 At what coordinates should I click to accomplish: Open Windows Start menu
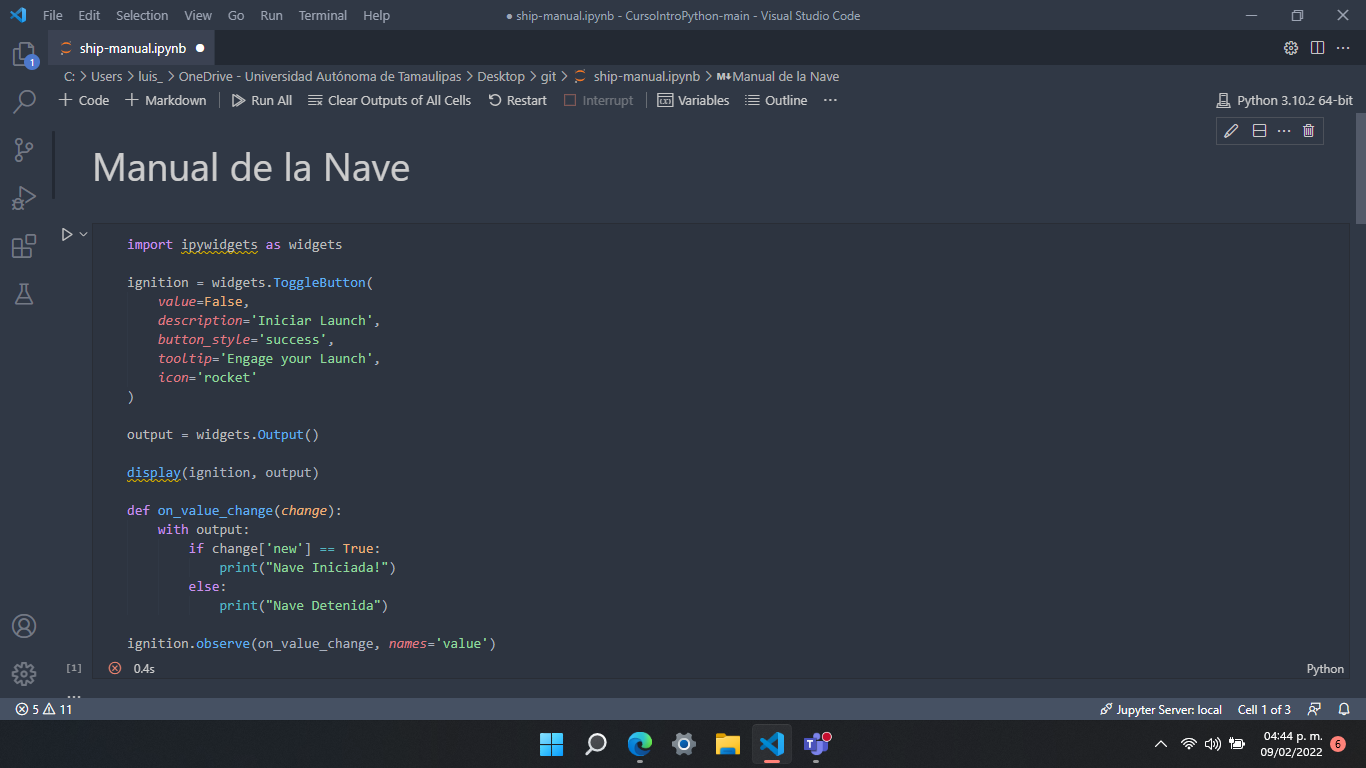552,744
